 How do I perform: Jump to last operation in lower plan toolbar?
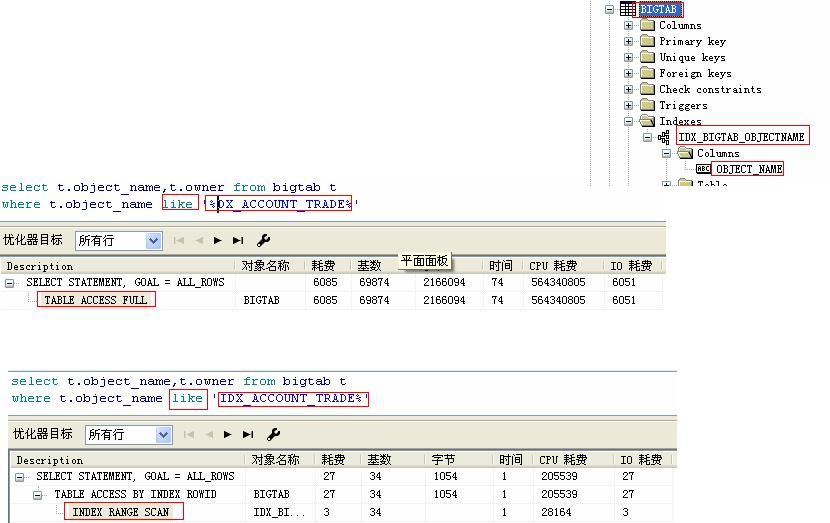coord(248,434)
